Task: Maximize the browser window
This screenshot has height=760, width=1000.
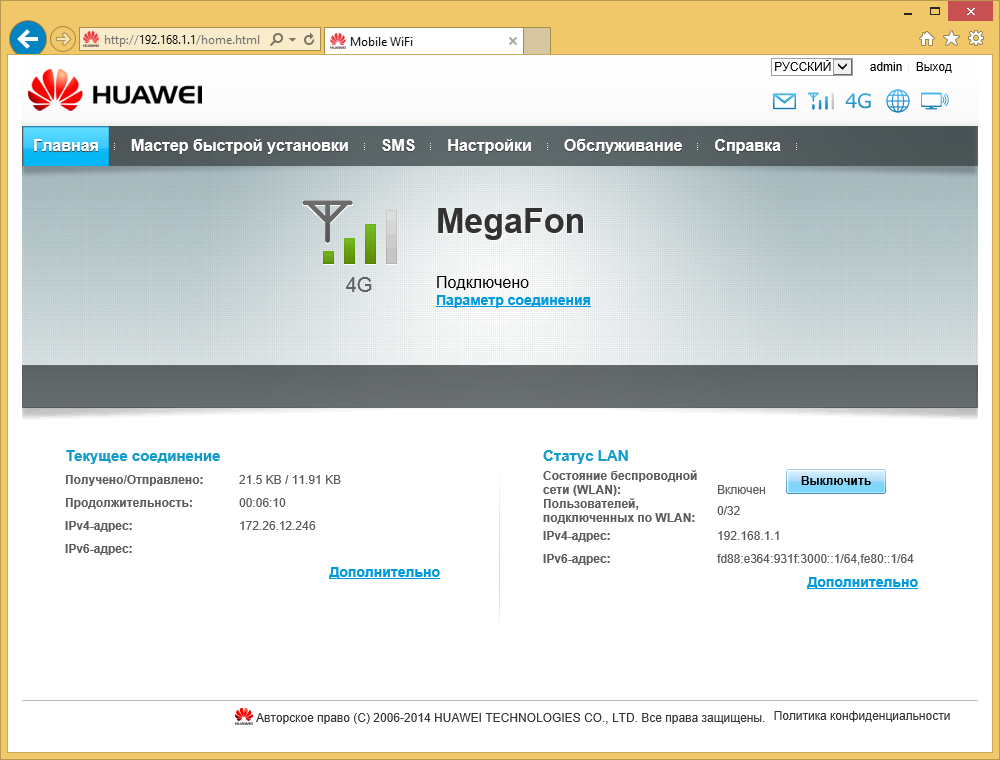Action: click(x=935, y=11)
